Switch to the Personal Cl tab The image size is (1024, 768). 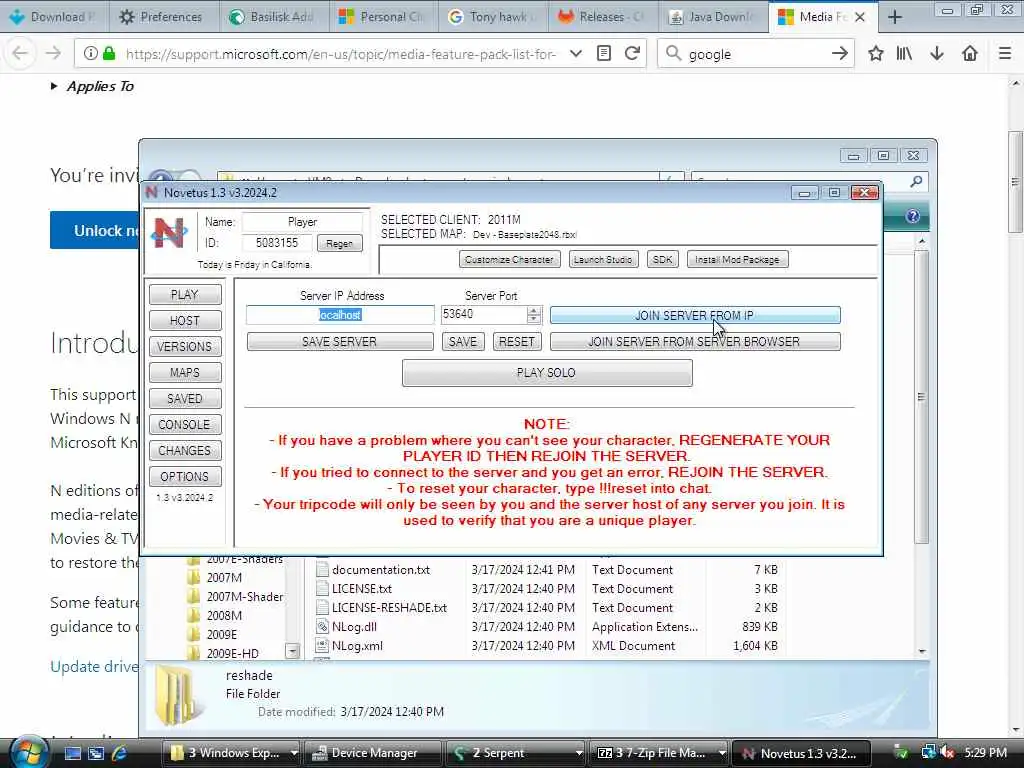pyautogui.click(x=381, y=17)
